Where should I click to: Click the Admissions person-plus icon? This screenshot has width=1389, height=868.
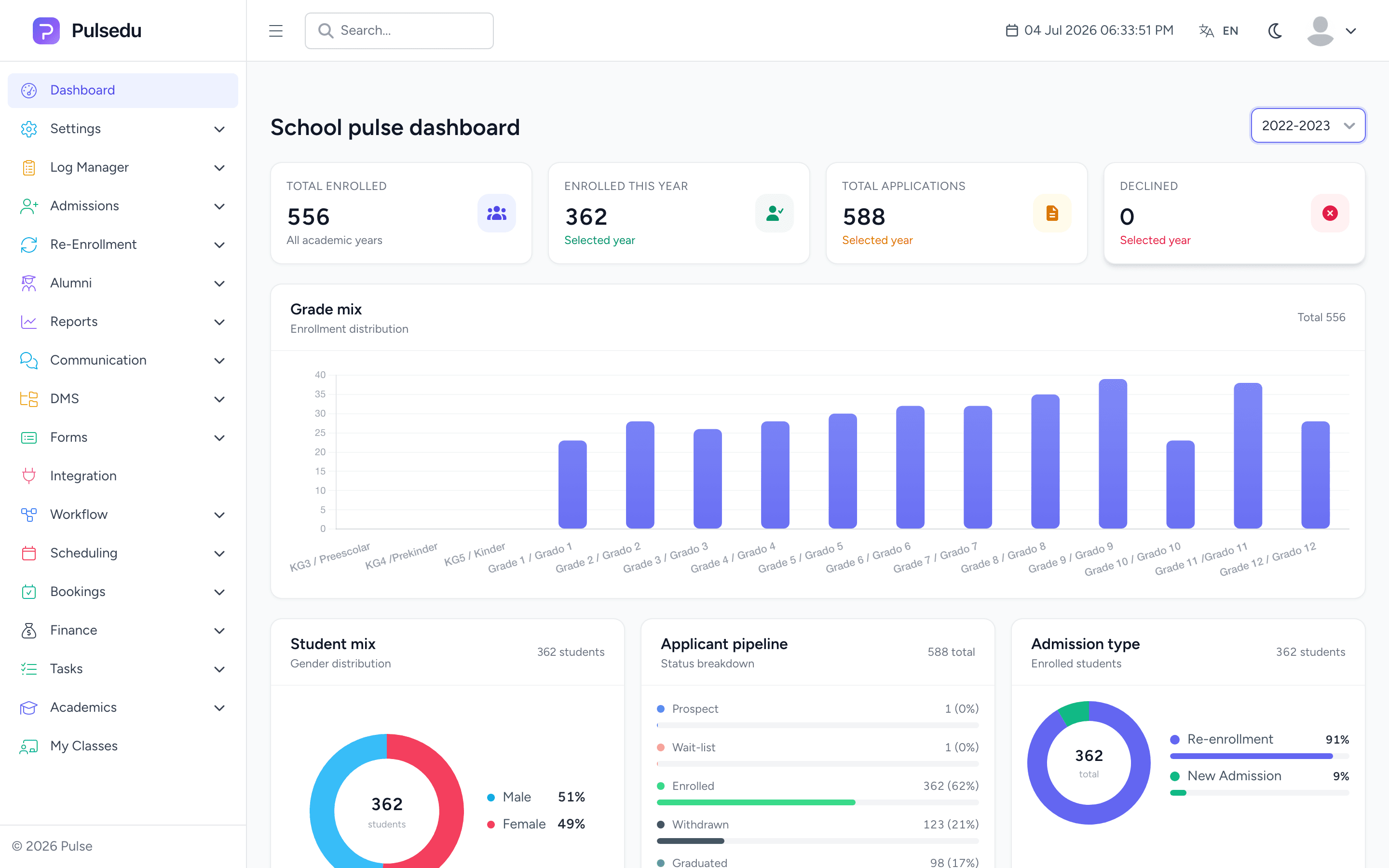[29, 206]
